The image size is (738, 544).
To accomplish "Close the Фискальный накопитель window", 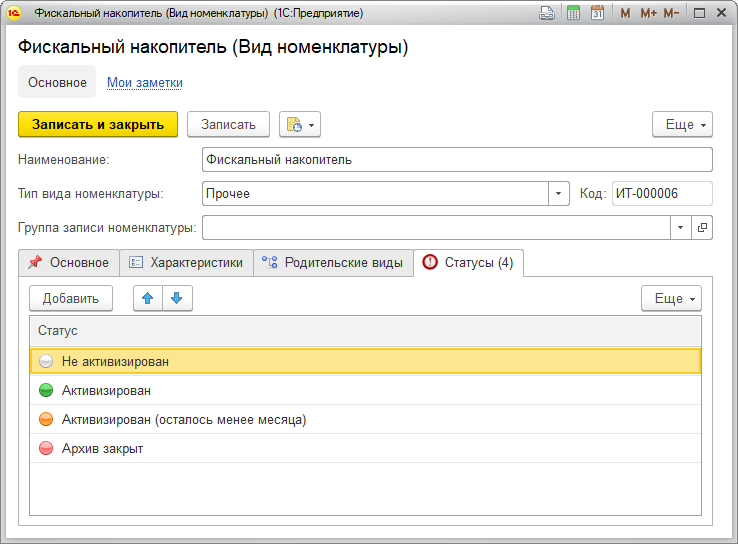I will tap(722, 13).
